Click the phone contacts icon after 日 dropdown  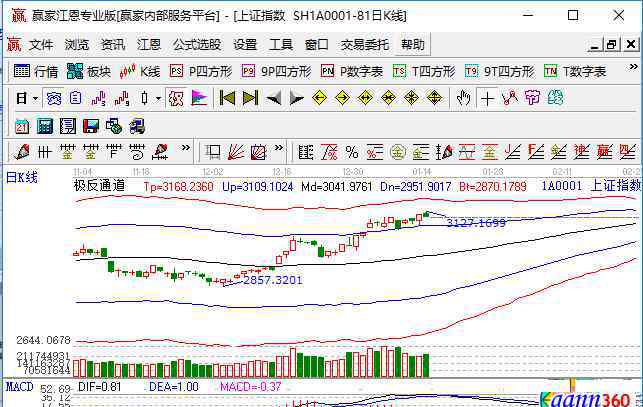coord(54,98)
